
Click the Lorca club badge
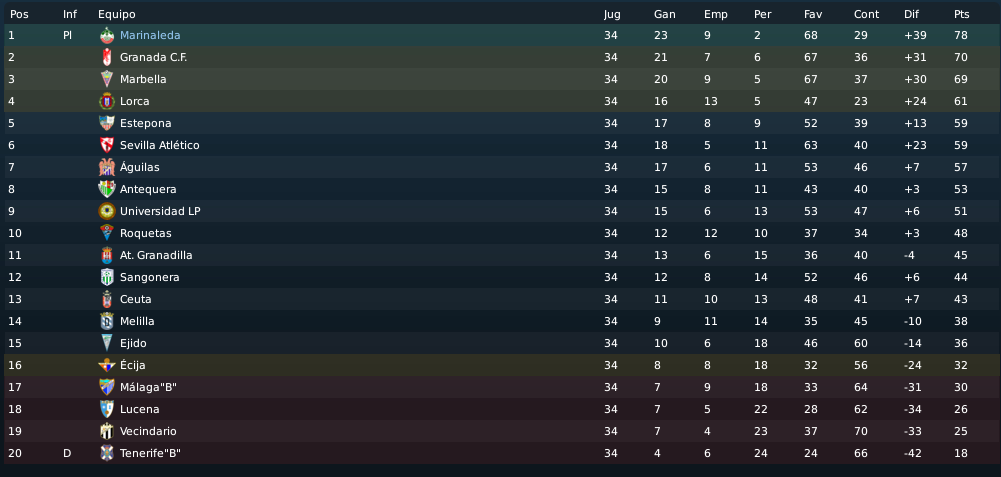click(x=107, y=101)
